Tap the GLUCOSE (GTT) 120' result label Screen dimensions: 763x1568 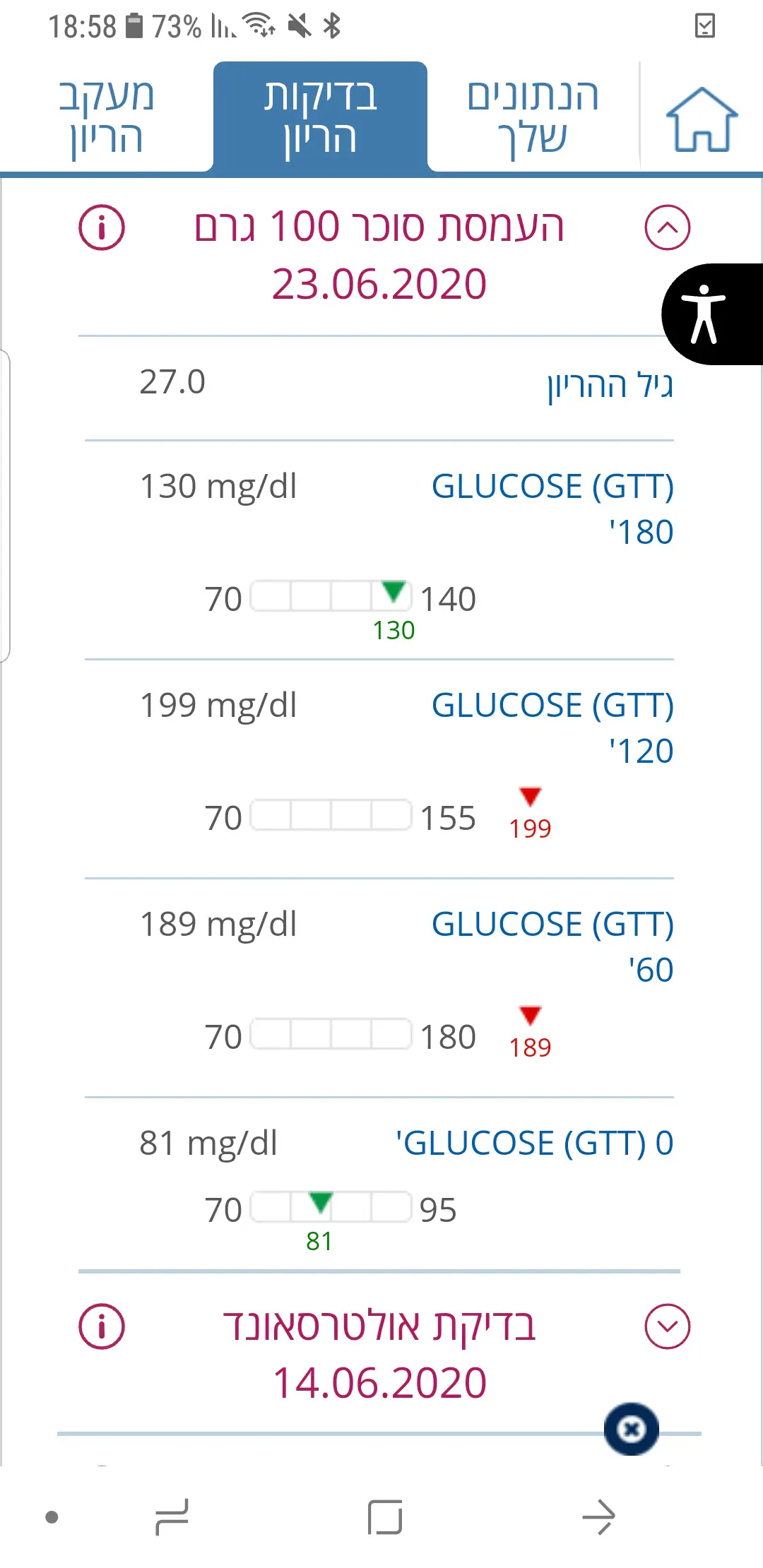pyautogui.click(x=552, y=727)
